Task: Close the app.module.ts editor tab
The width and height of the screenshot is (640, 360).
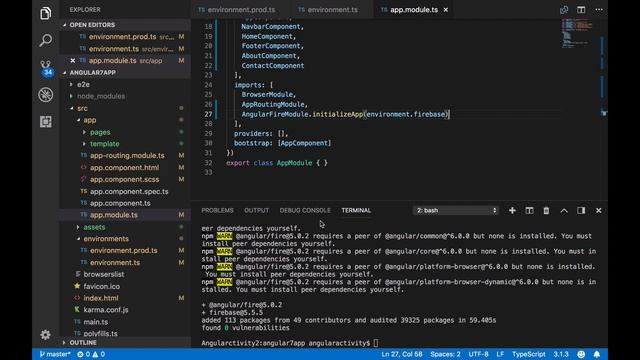Action: point(446,10)
